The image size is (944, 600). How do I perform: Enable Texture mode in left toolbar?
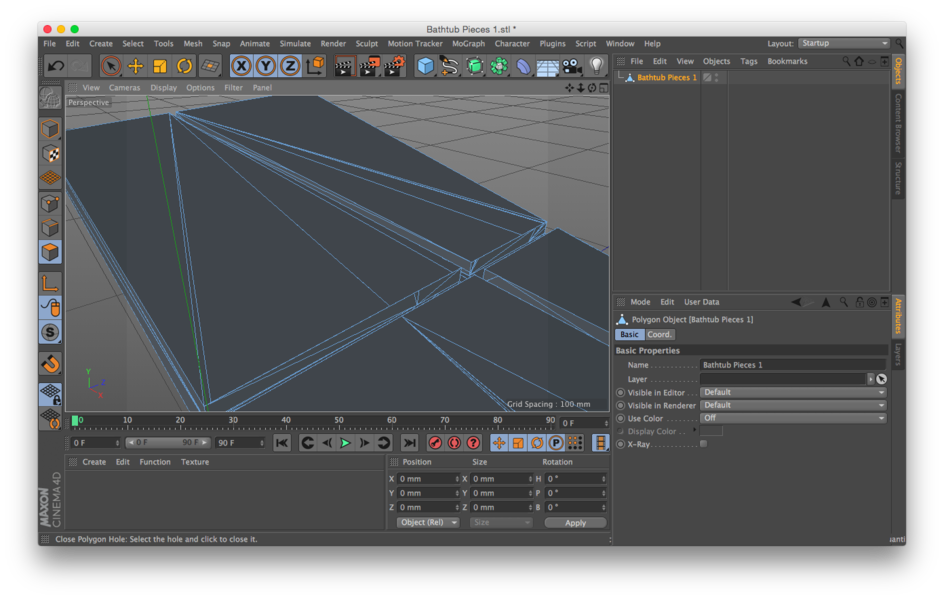(x=51, y=153)
